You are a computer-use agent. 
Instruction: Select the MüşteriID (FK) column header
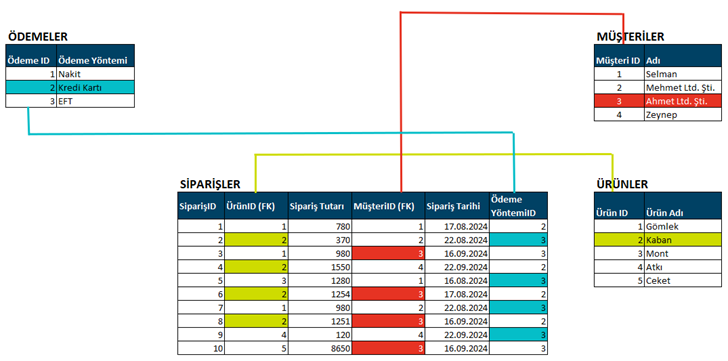[x=388, y=206]
